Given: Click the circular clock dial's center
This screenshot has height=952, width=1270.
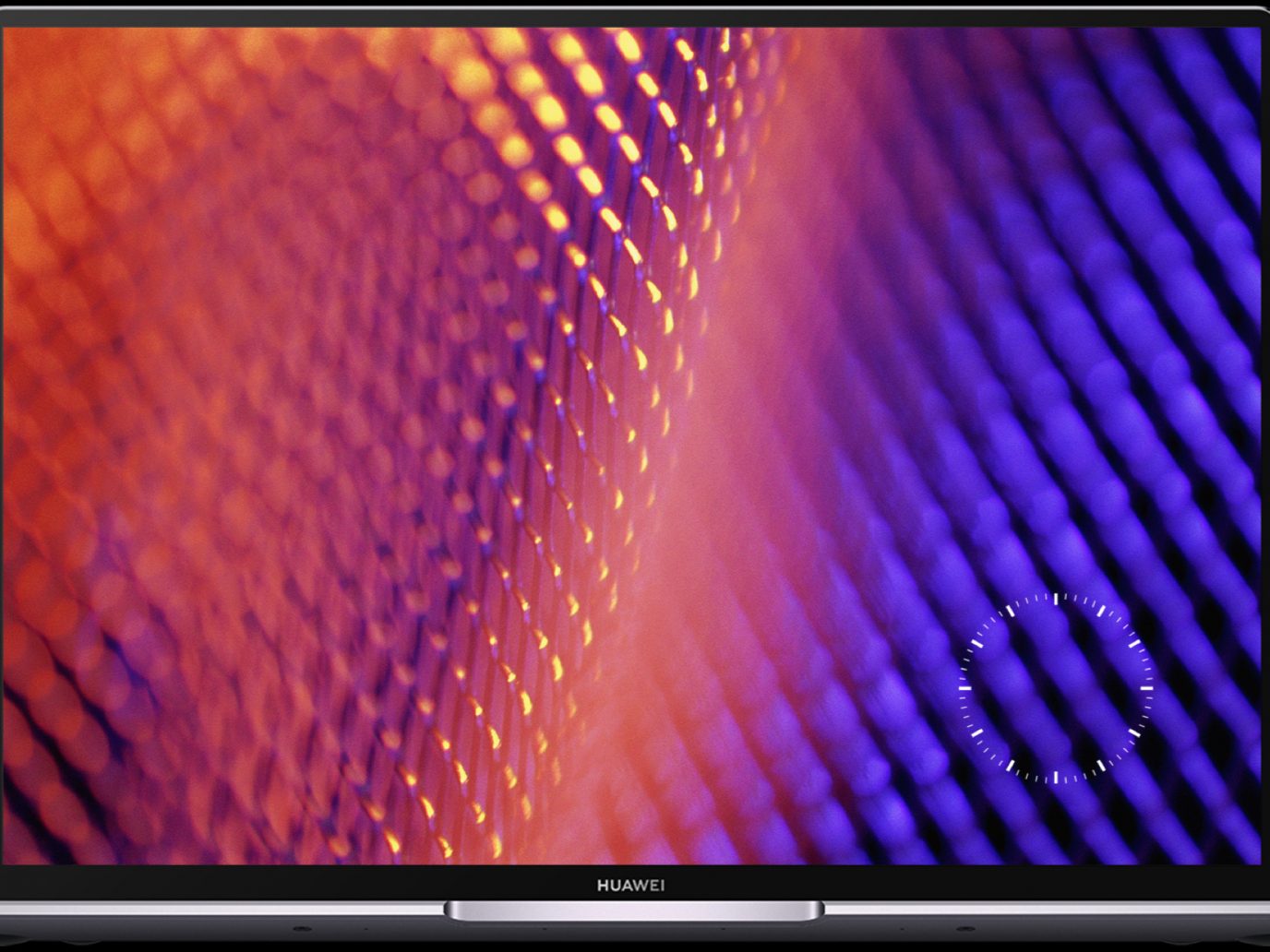Looking at the screenshot, I should coord(1056,688).
